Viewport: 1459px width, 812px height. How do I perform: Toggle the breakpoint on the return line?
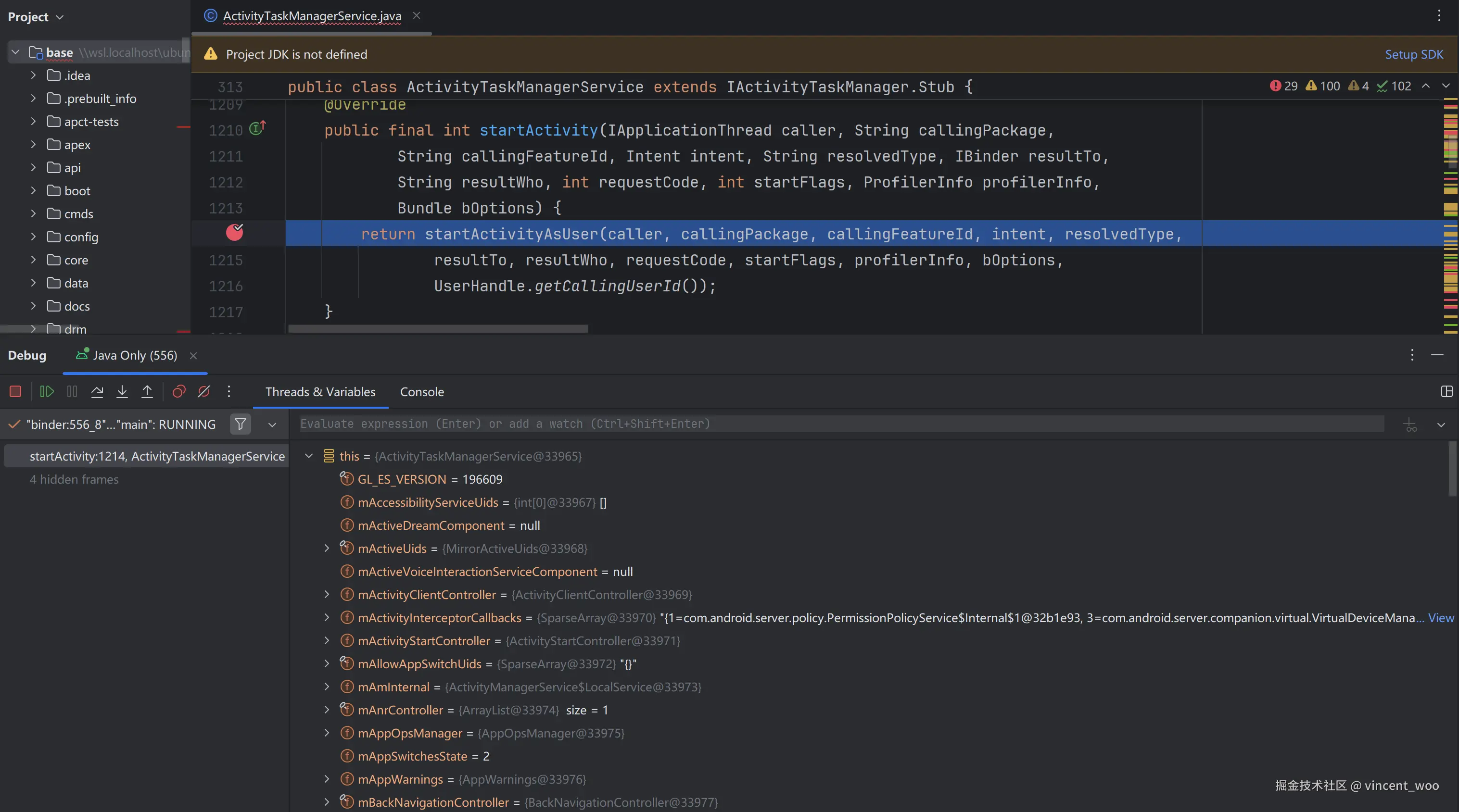click(x=234, y=233)
